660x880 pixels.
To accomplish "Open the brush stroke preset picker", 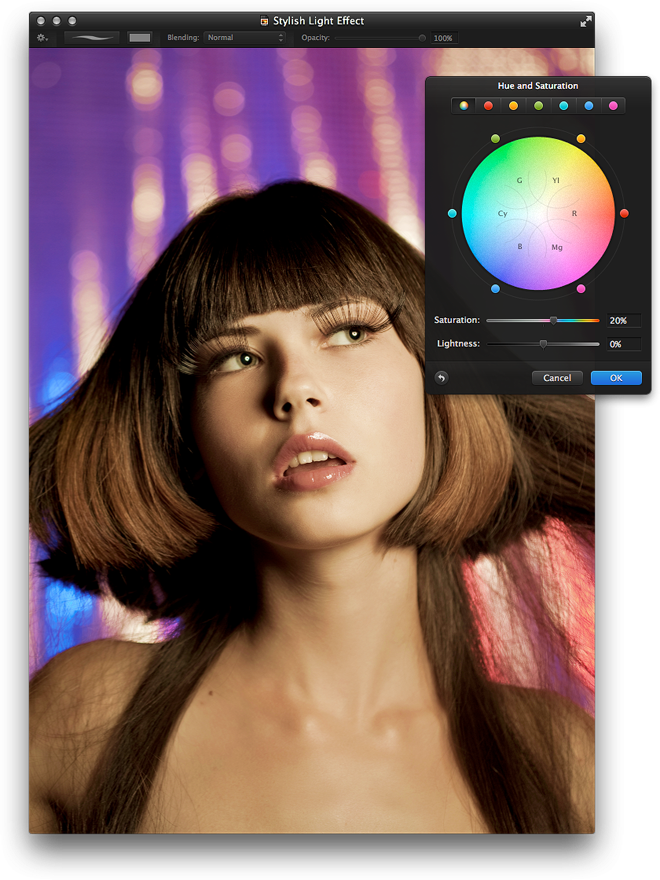I will [91, 38].
